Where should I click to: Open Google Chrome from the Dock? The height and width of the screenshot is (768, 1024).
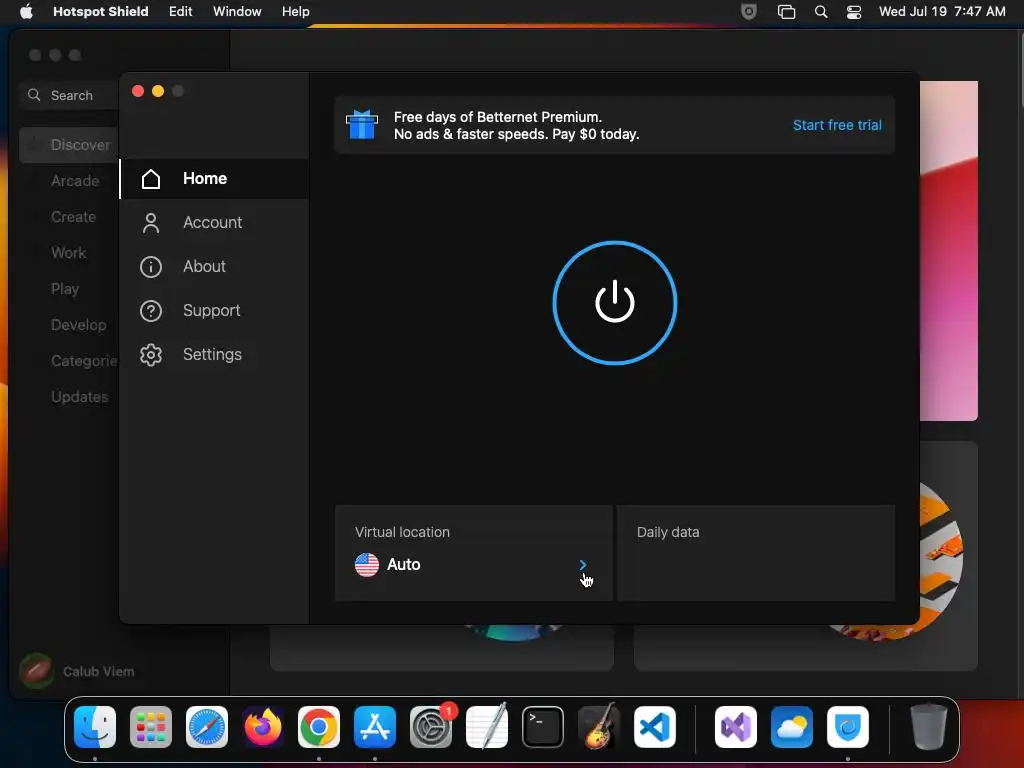(319, 727)
